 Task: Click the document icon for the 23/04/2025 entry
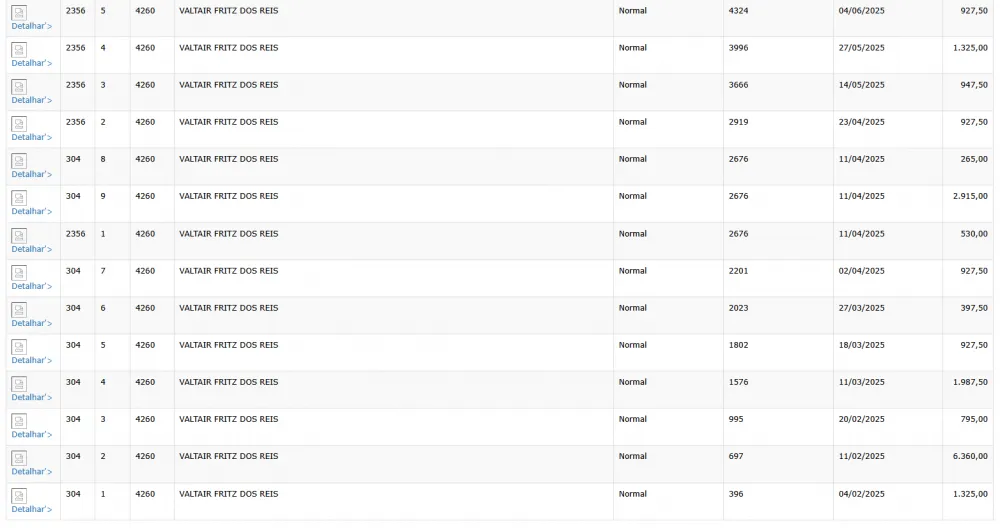(x=18, y=124)
